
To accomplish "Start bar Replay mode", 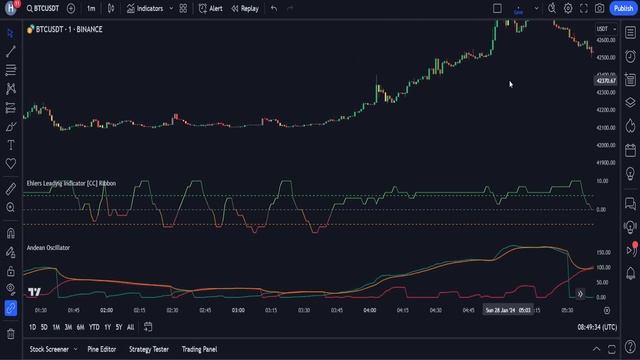I will click(245, 9).
